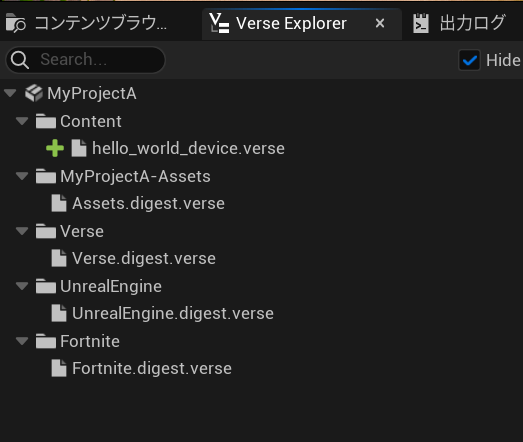Click the Fortnite folder icon
The height and width of the screenshot is (442, 523).
pos(46,341)
